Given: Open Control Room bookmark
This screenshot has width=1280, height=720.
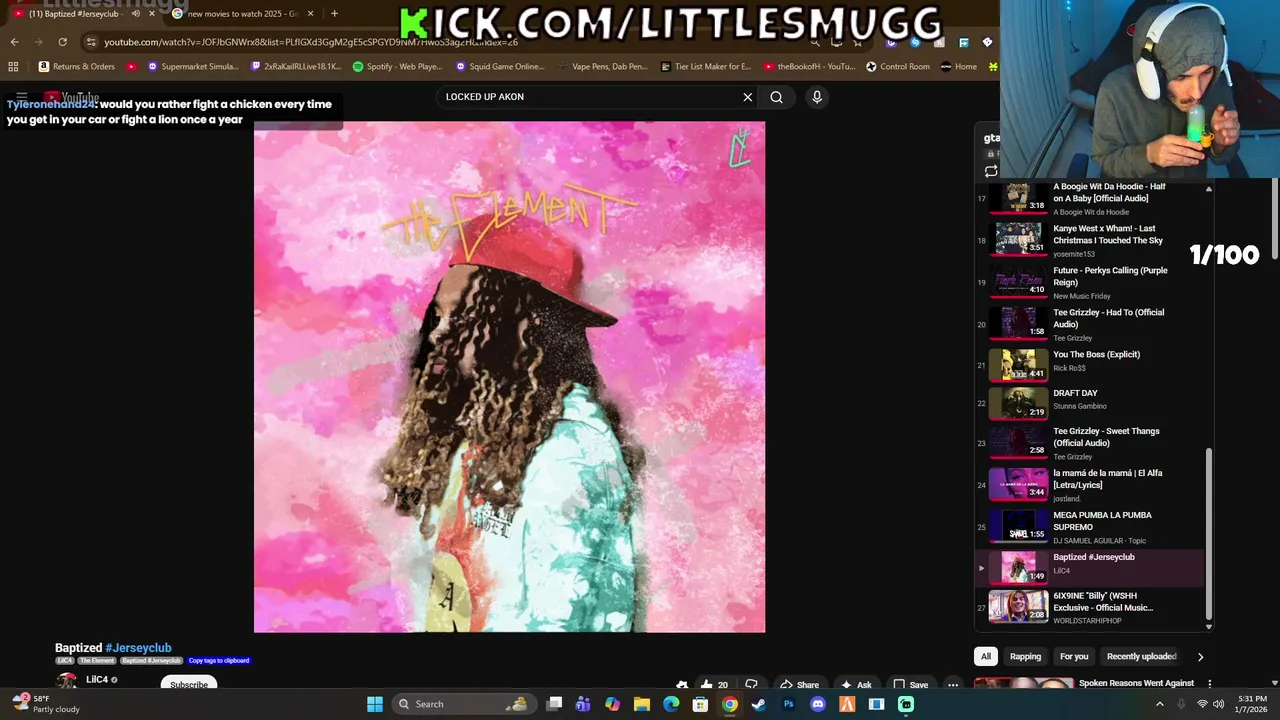Looking at the screenshot, I should pyautogui.click(x=898, y=67).
